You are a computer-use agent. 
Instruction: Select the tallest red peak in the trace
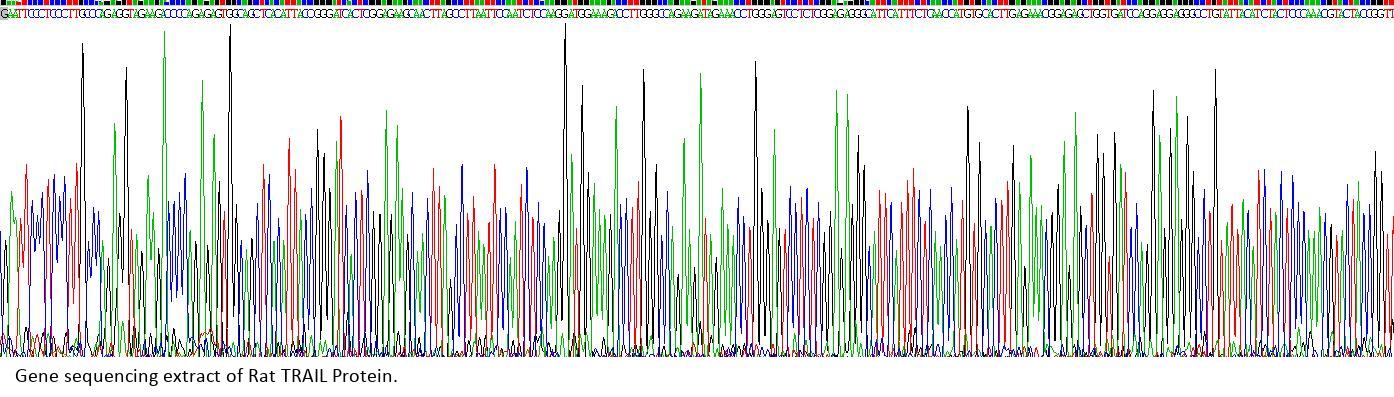pos(341,235)
